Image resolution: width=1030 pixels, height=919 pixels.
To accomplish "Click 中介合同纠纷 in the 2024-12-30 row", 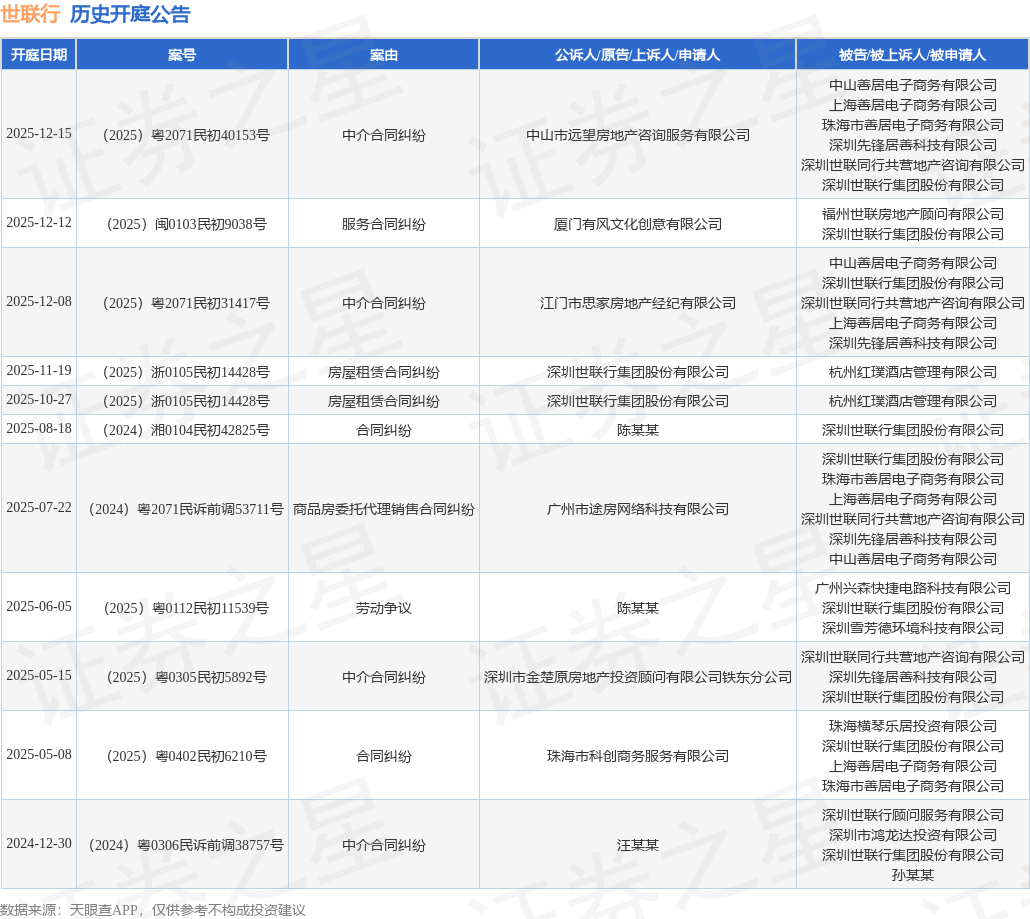I will point(384,845).
